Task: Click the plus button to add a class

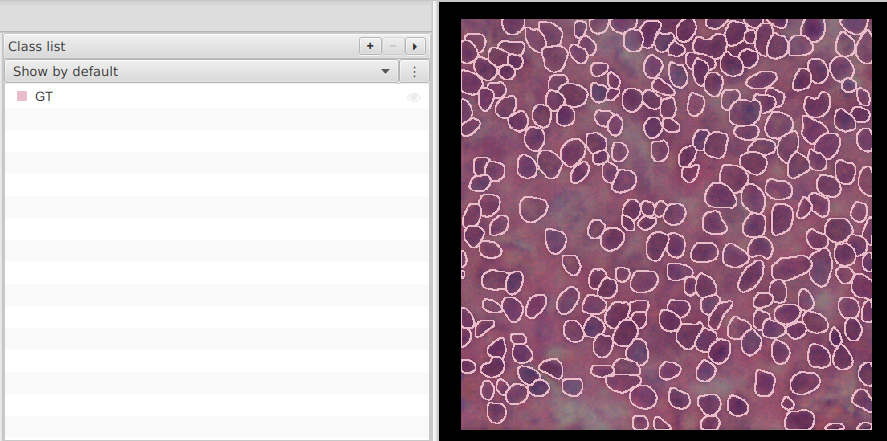Action: tap(370, 46)
